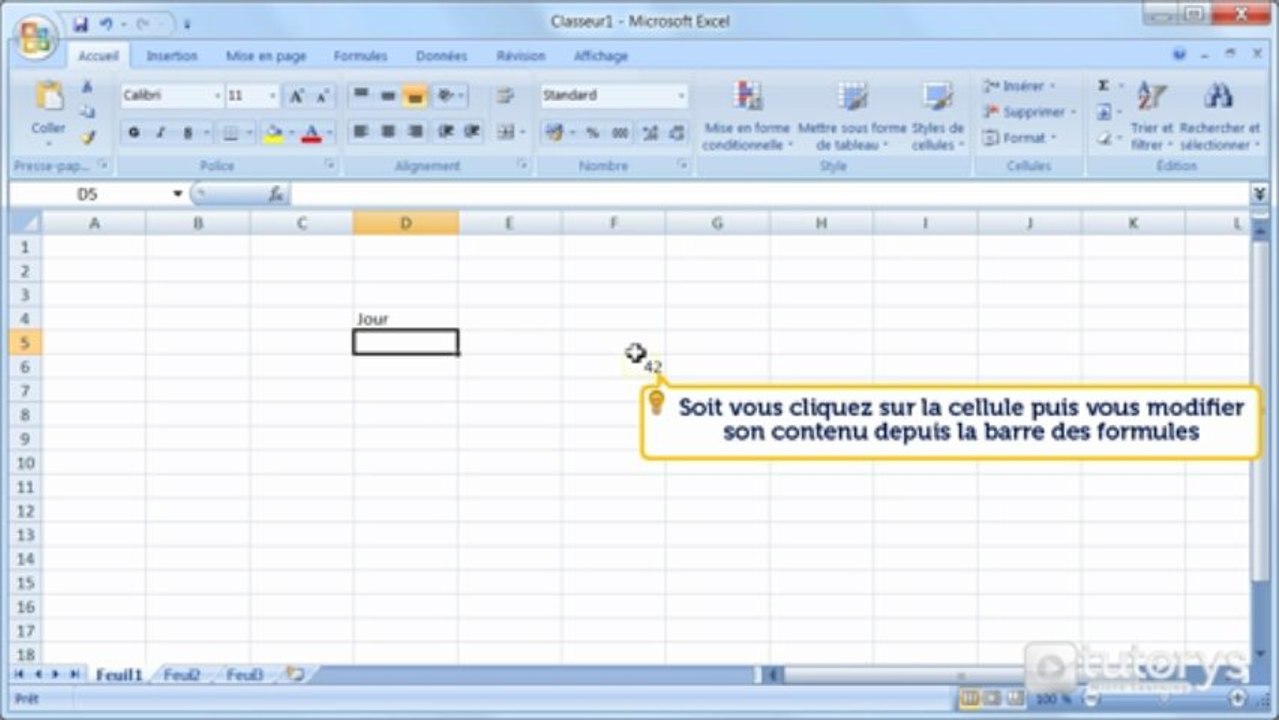Toggle underline formatting (S)
This screenshot has height=720, width=1279.
[x=187, y=132]
